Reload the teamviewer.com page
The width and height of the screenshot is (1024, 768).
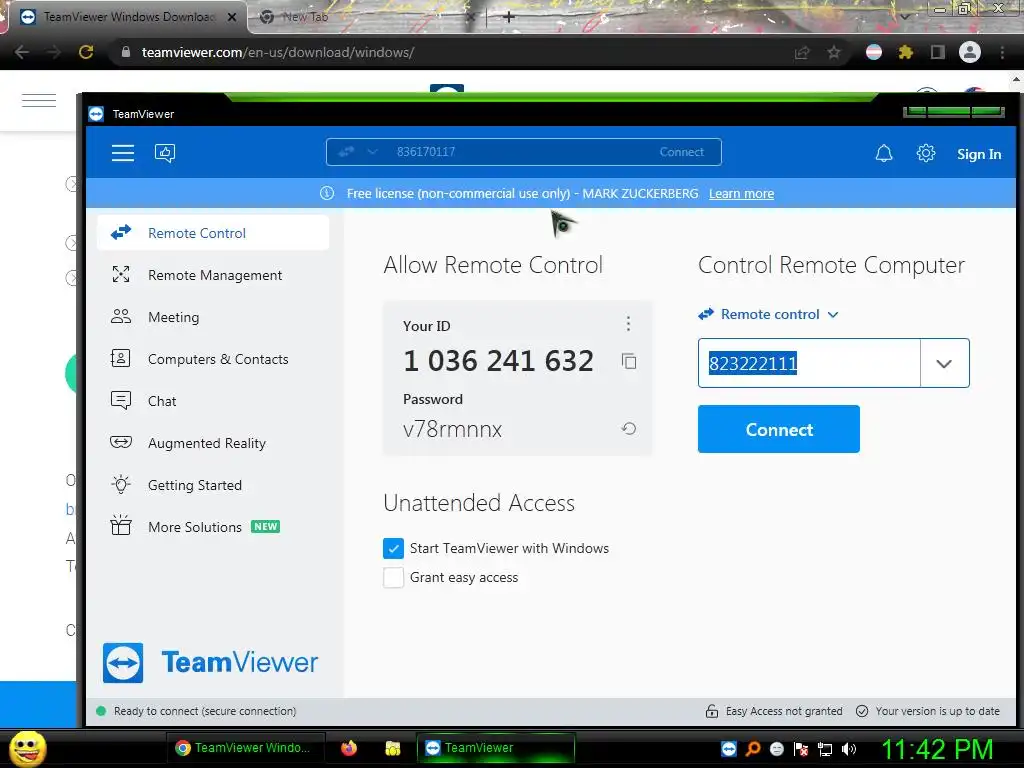[86, 52]
